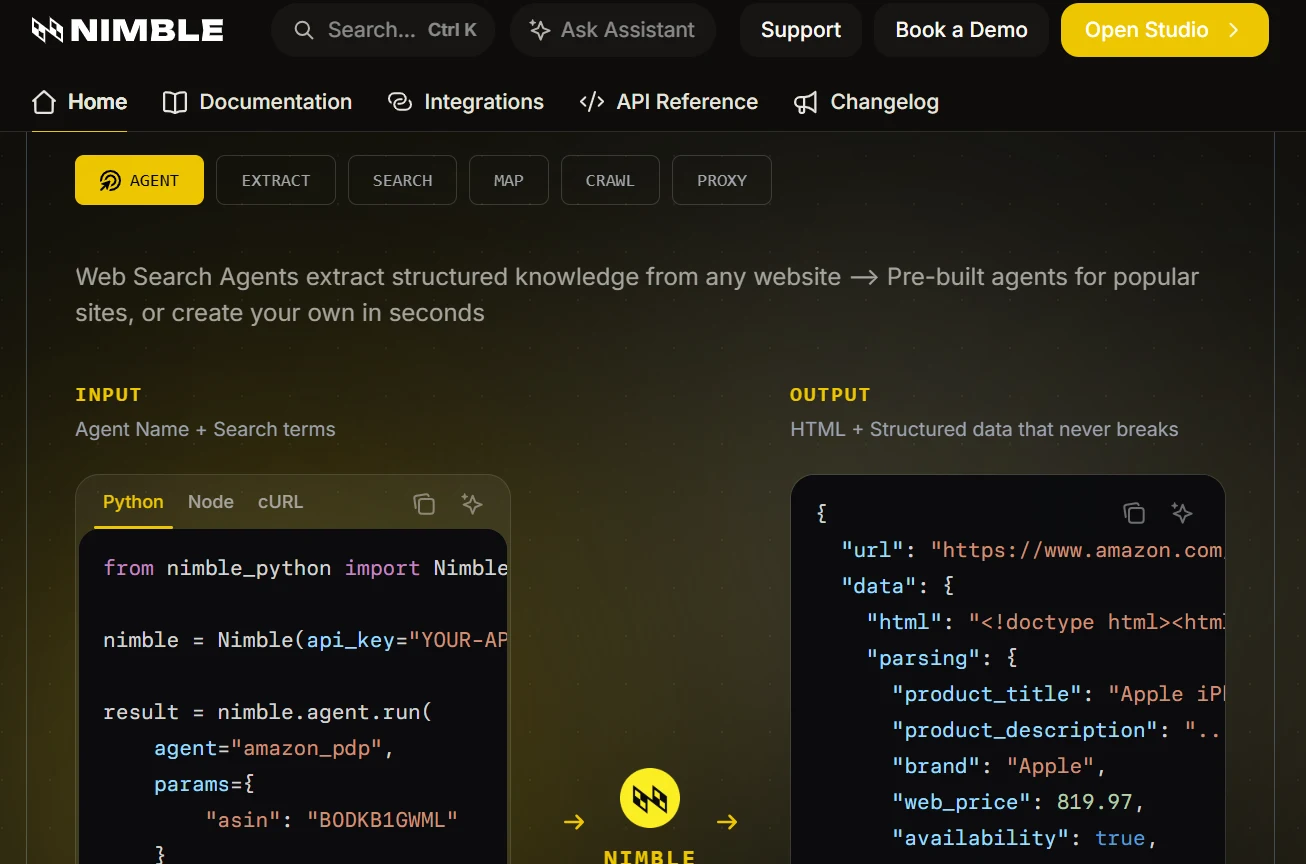Open the Home nav item
Viewport: 1306px width, 864px height.
pyautogui.click(x=79, y=102)
